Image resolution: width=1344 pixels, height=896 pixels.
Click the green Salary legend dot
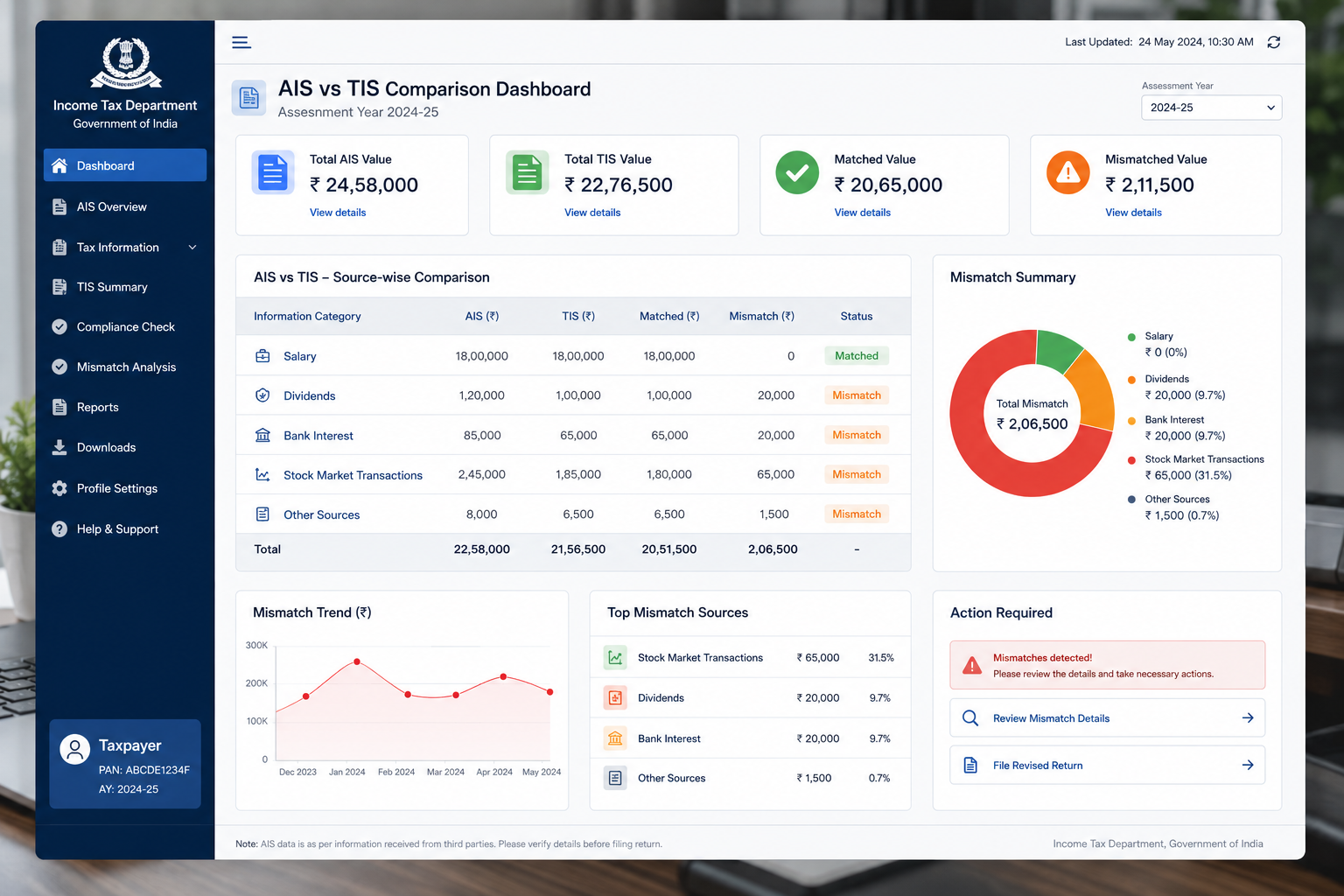click(x=1131, y=337)
